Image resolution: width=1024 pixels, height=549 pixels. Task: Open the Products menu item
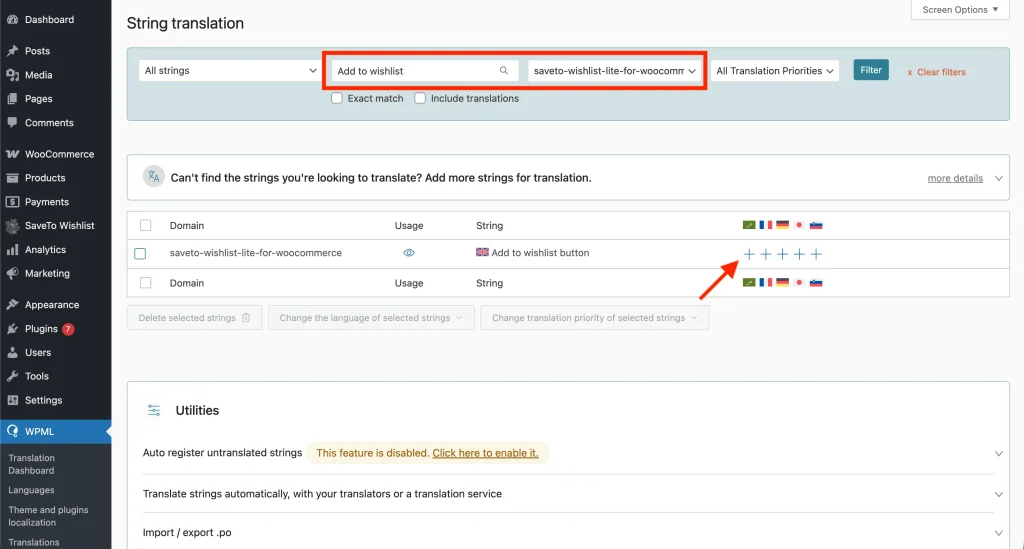(56, 178)
